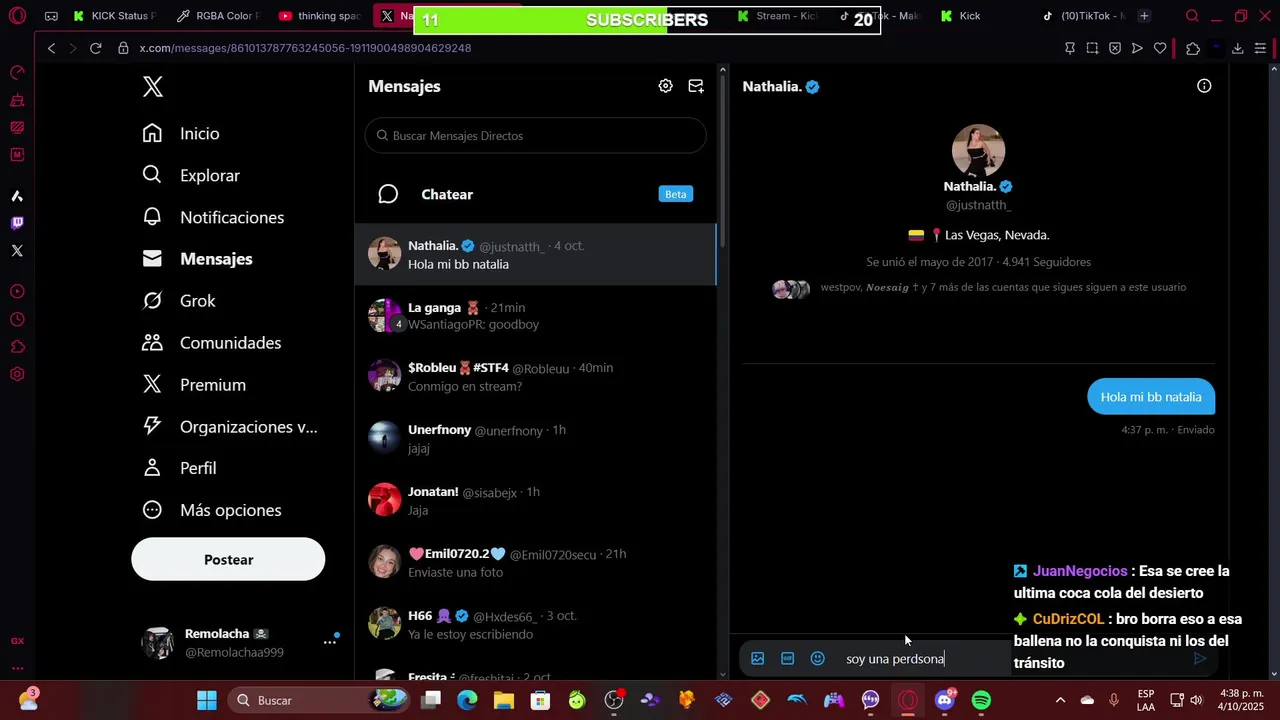Open Spotify from the taskbar
The width and height of the screenshot is (1280, 720).
pyautogui.click(x=981, y=700)
